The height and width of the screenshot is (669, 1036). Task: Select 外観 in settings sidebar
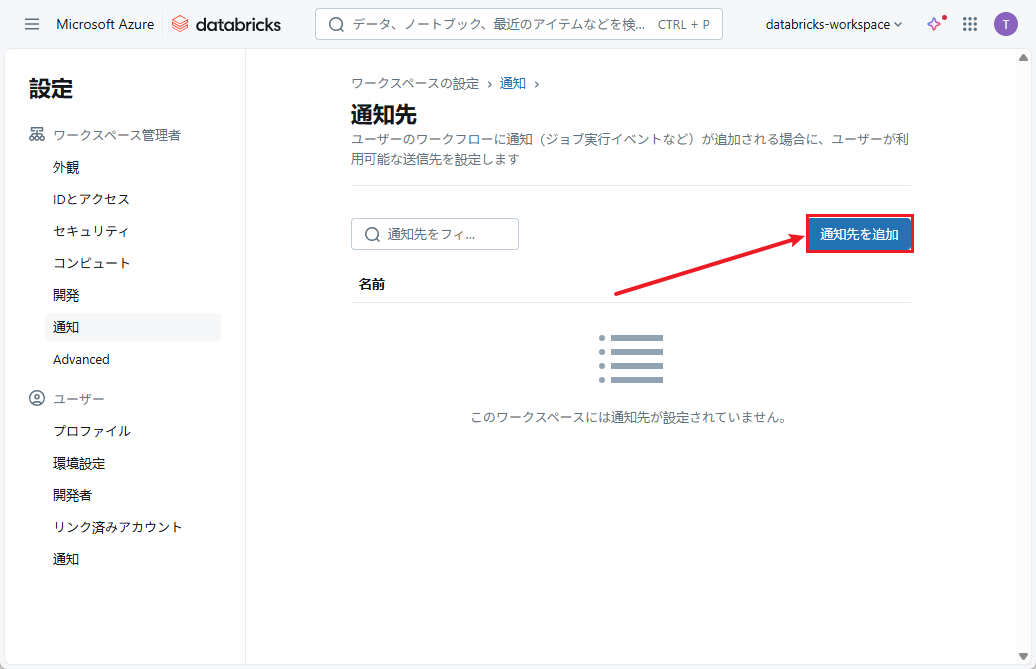click(66, 167)
